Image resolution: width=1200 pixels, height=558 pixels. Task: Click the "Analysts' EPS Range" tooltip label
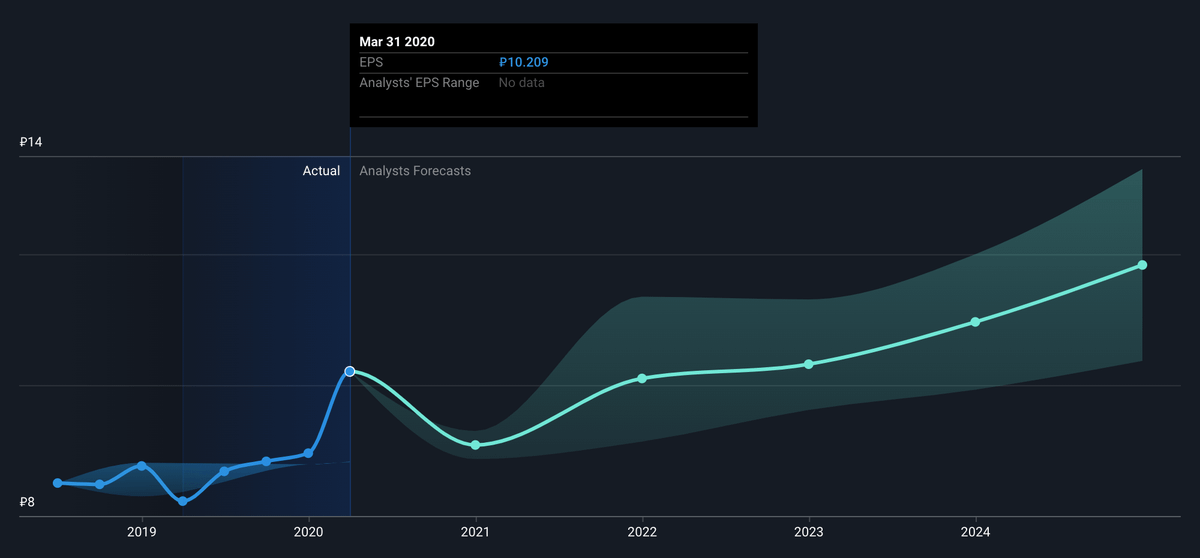coord(419,82)
